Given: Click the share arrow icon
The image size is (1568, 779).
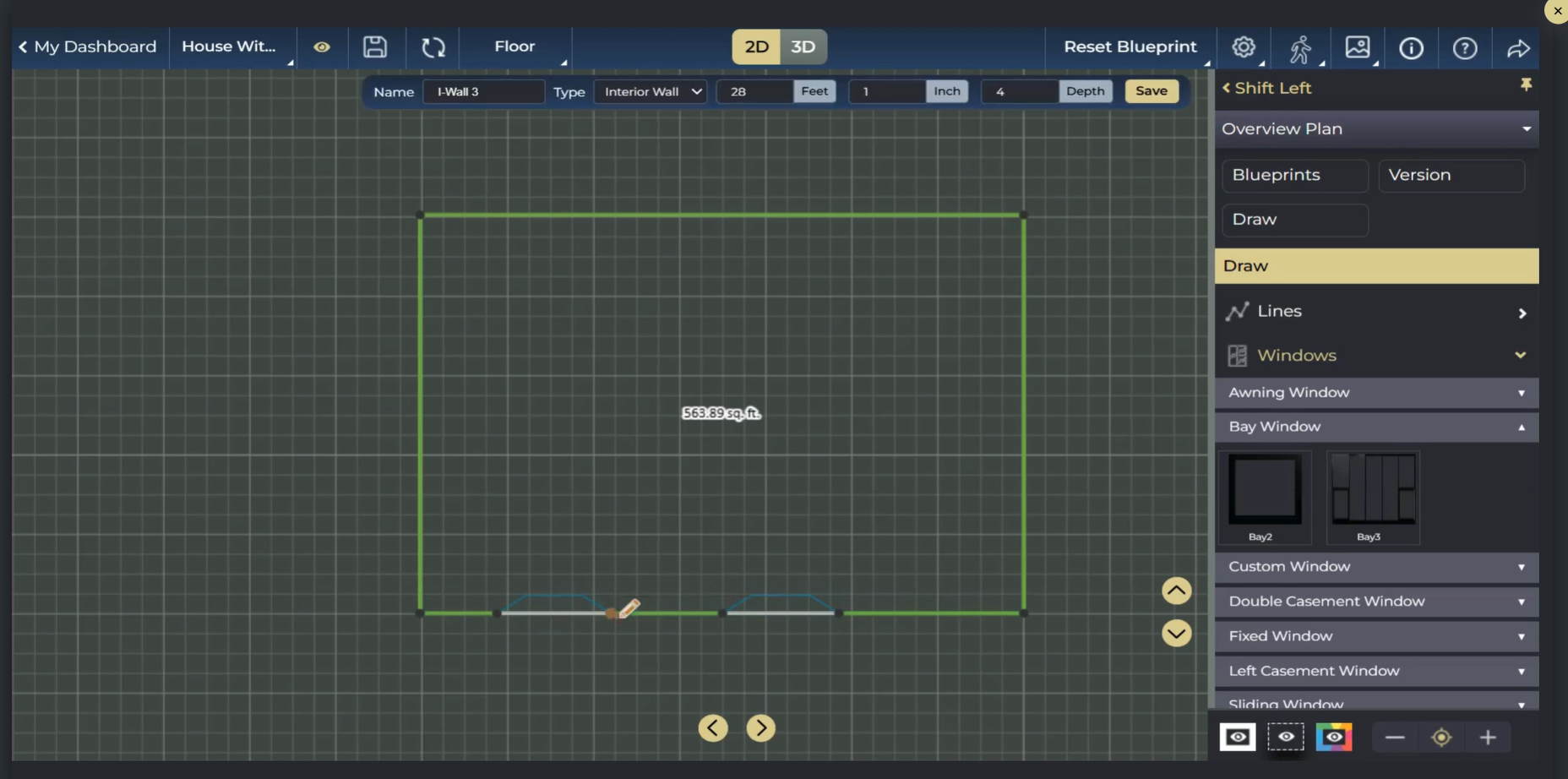Looking at the screenshot, I should [x=1518, y=48].
